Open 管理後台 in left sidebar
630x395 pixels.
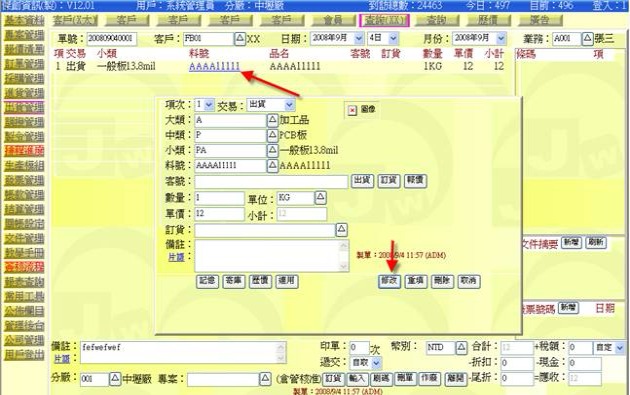24,325
